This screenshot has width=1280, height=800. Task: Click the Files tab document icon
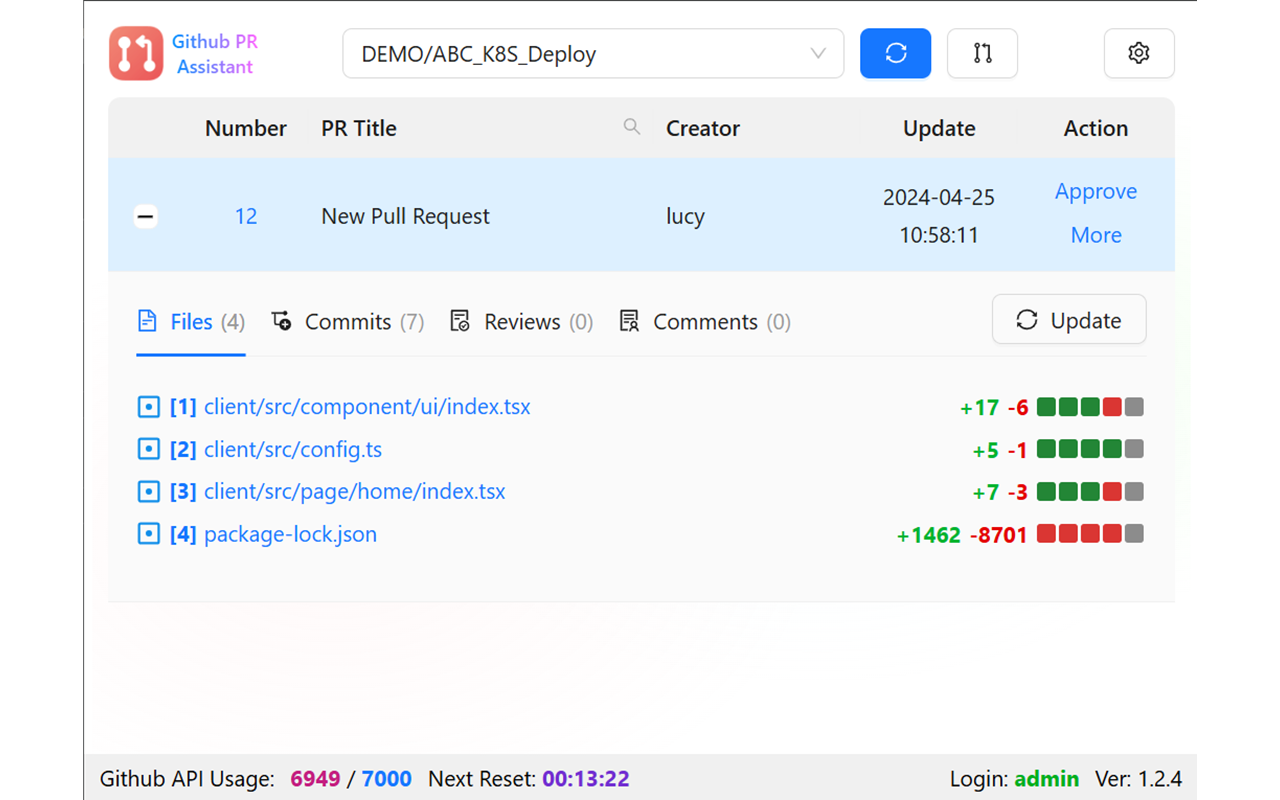click(147, 321)
